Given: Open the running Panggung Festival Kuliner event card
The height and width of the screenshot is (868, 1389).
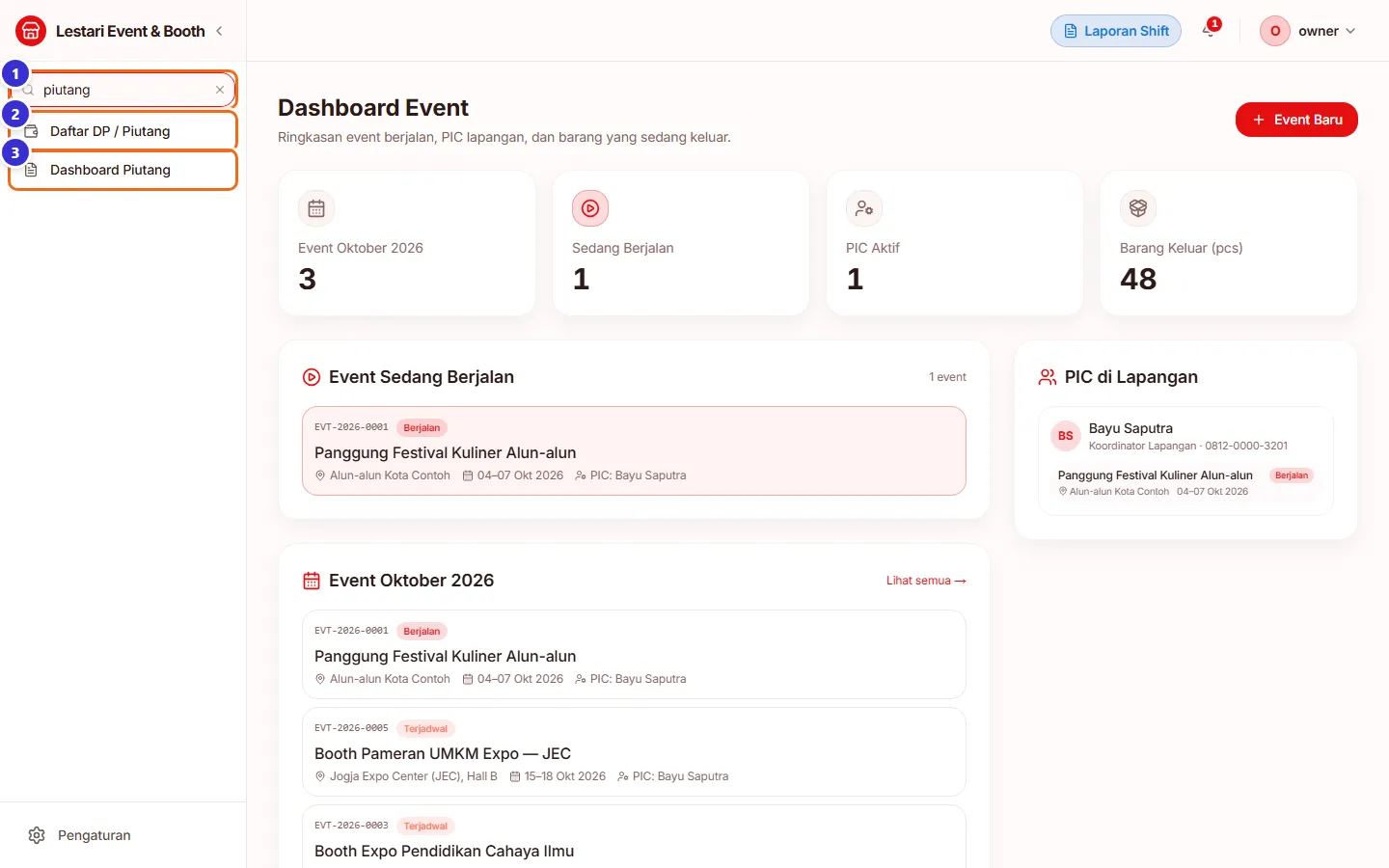Looking at the screenshot, I should click(x=634, y=450).
